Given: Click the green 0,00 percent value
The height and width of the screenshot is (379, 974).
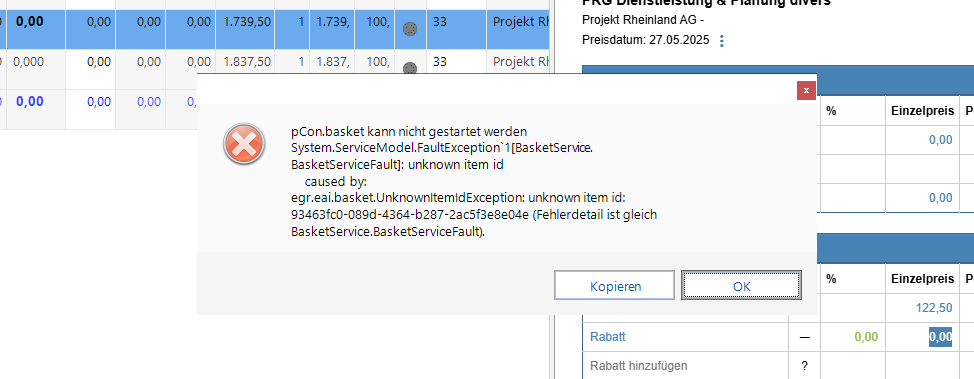Looking at the screenshot, I should click(x=866, y=337).
